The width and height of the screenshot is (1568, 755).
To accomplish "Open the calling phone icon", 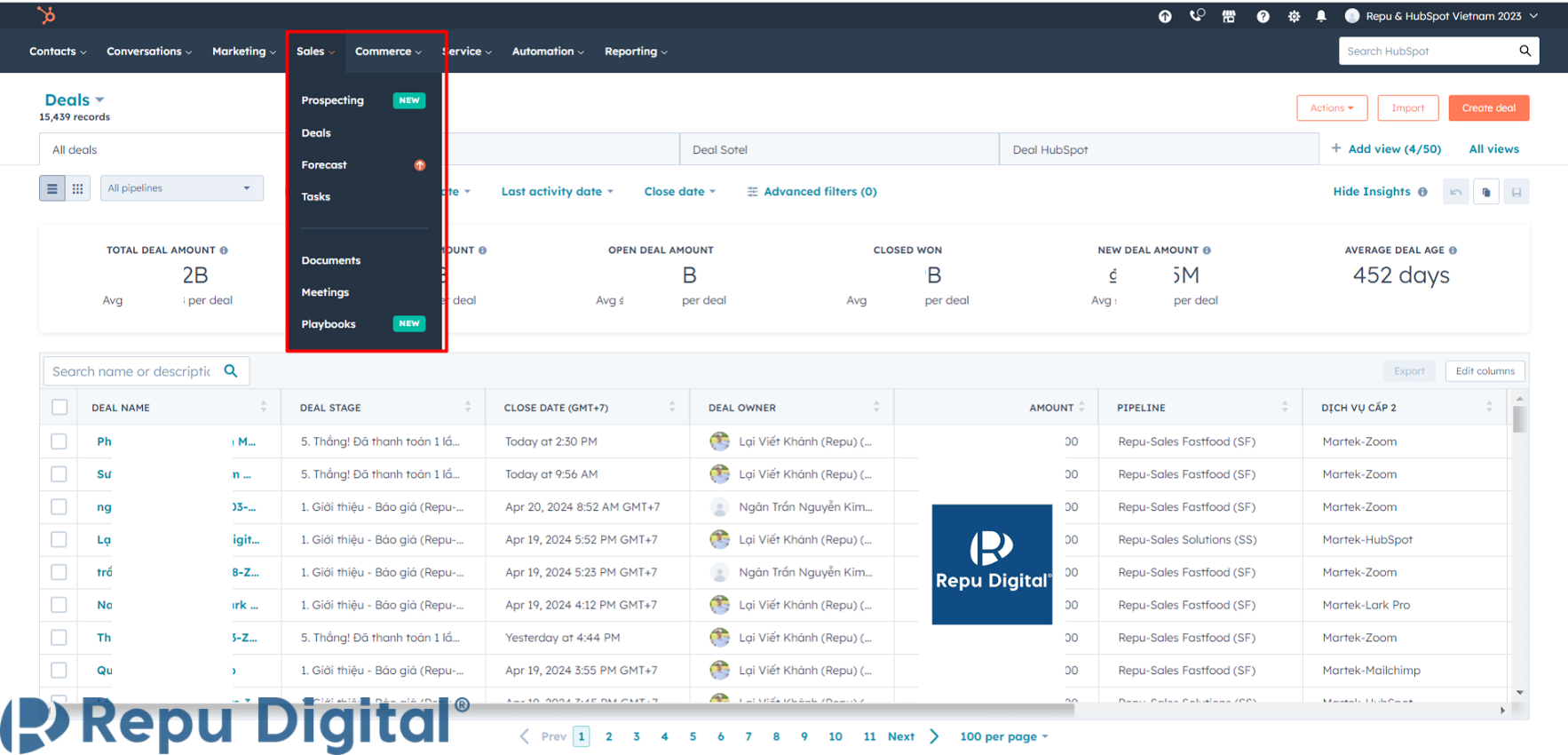I will click(x=1197, y=15).
